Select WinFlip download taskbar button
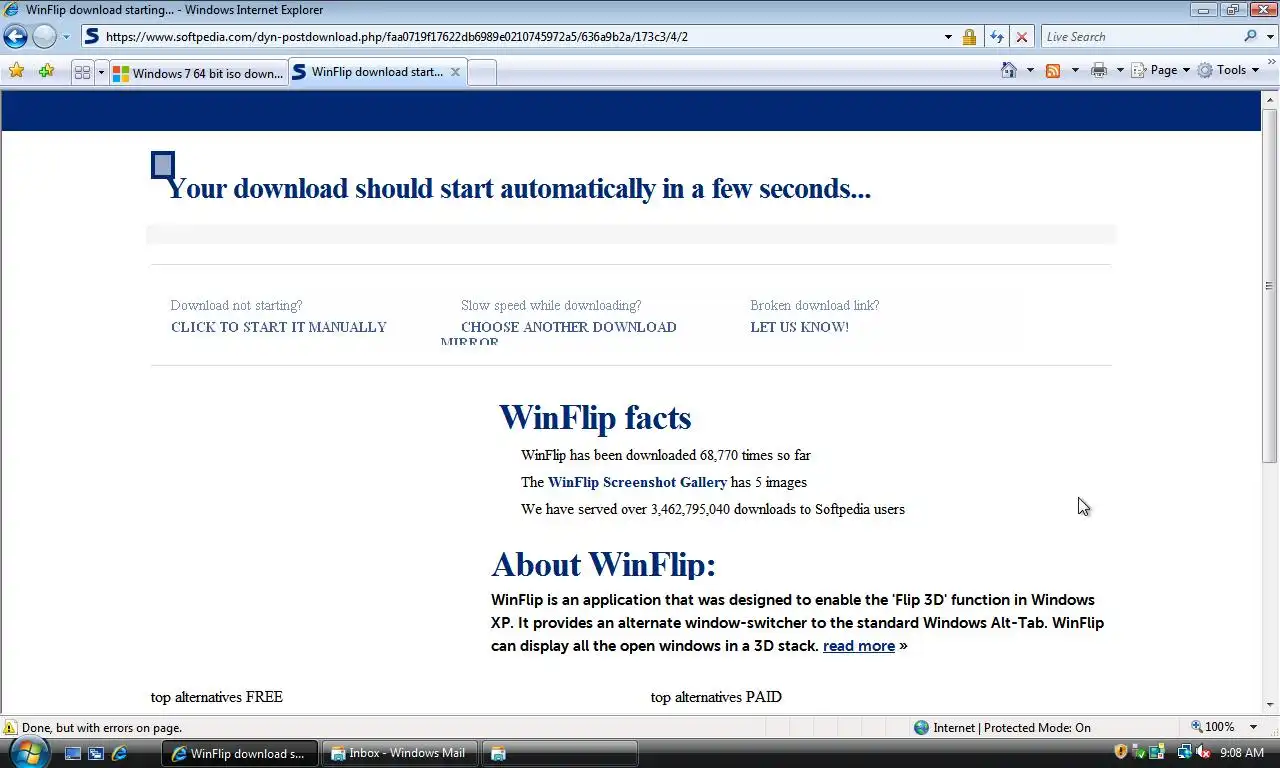 pyautogui.click(x=240, y=753)
